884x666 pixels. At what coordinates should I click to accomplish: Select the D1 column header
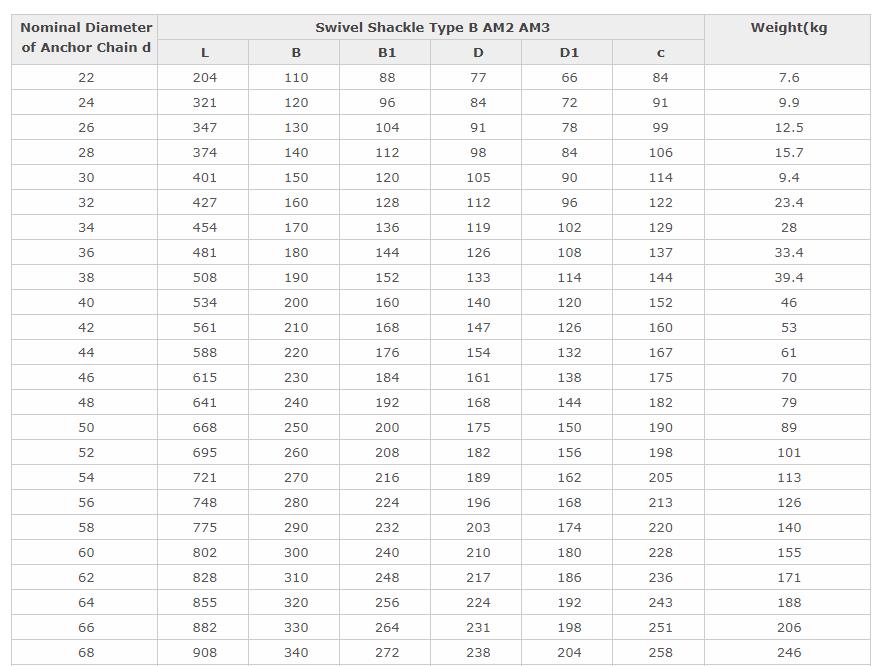click(x=568, y=52)
